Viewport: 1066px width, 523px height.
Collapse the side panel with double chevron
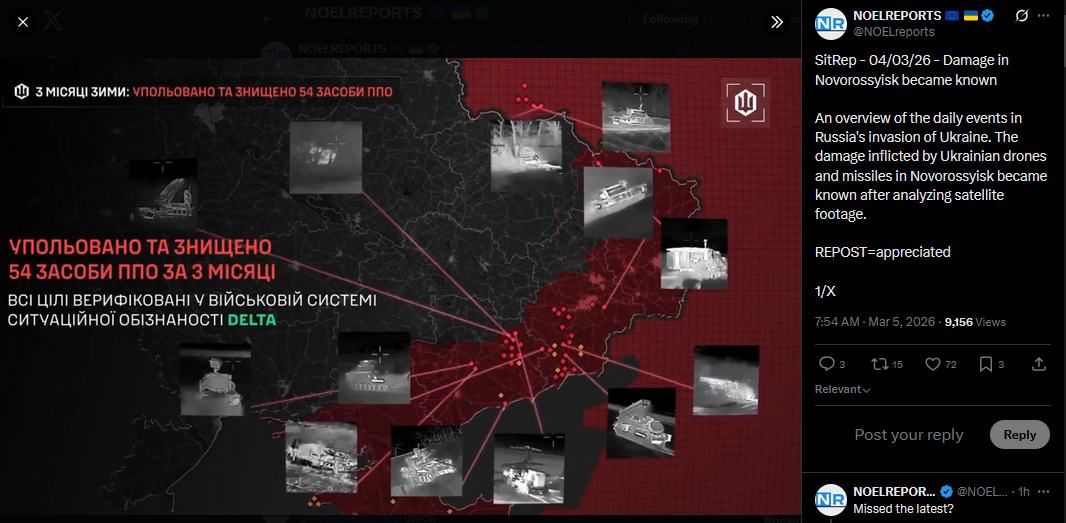(777, 22)
